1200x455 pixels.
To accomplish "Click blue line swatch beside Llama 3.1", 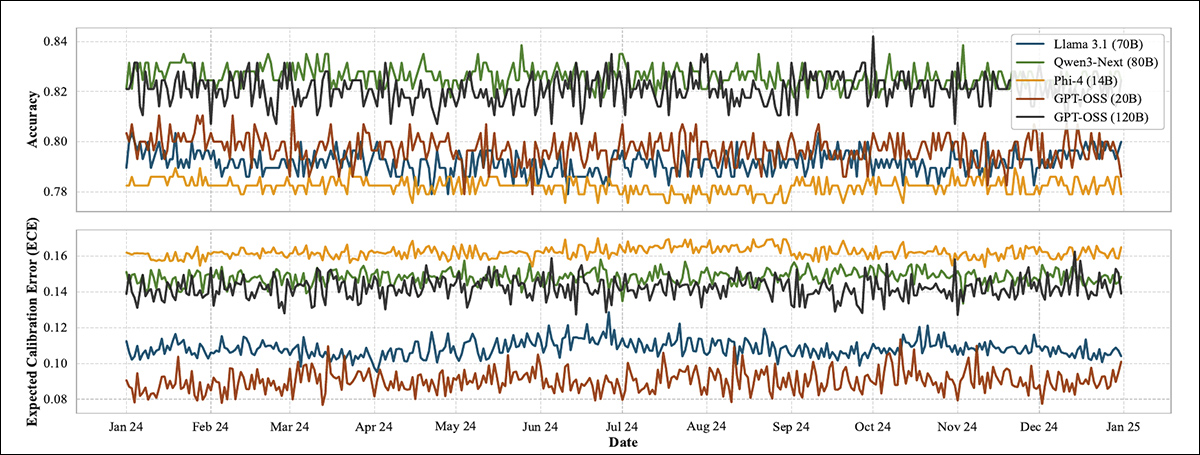I will 1030,44.
